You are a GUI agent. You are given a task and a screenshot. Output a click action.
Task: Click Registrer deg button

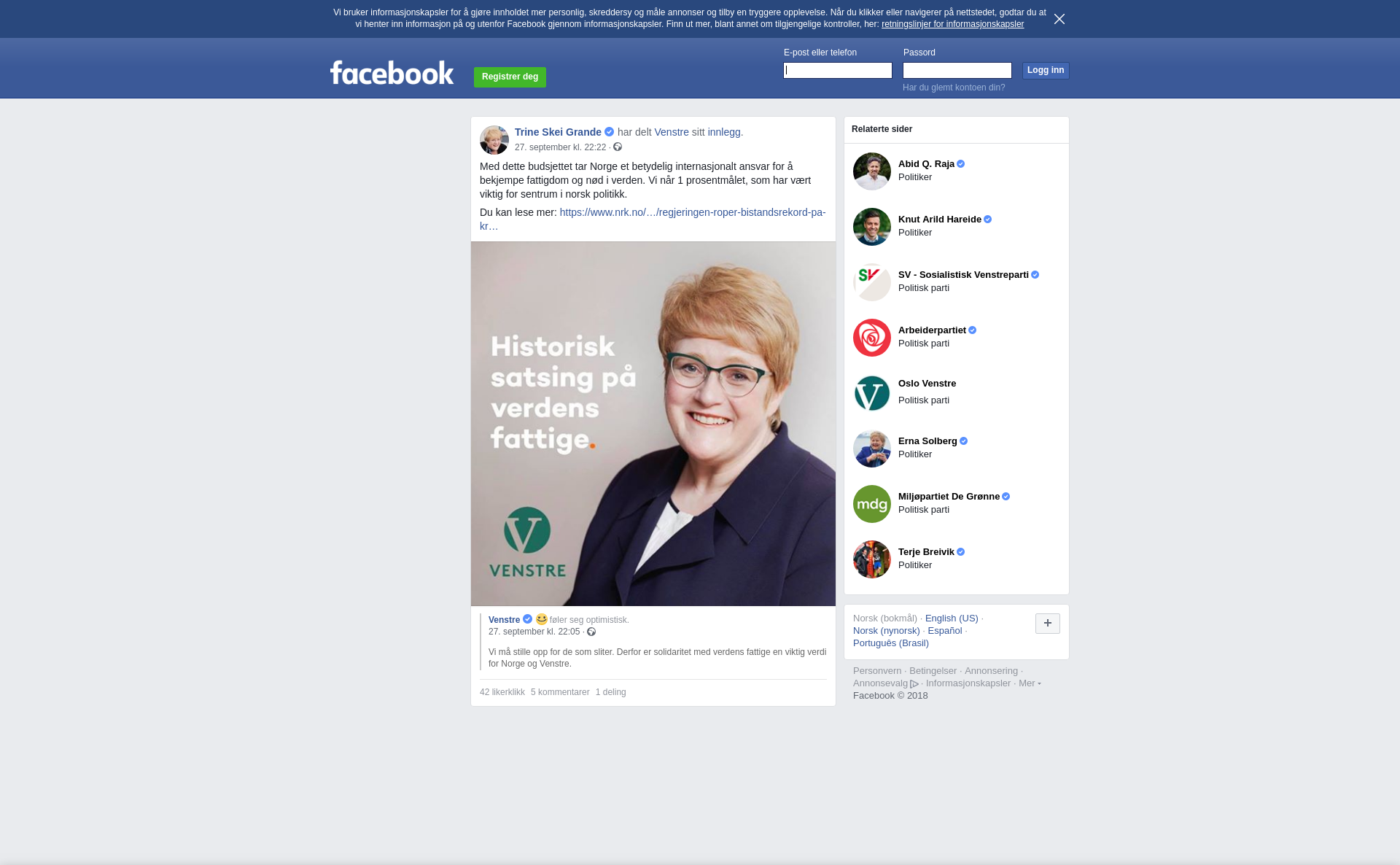pyautogui.click(x=510, y=77)
